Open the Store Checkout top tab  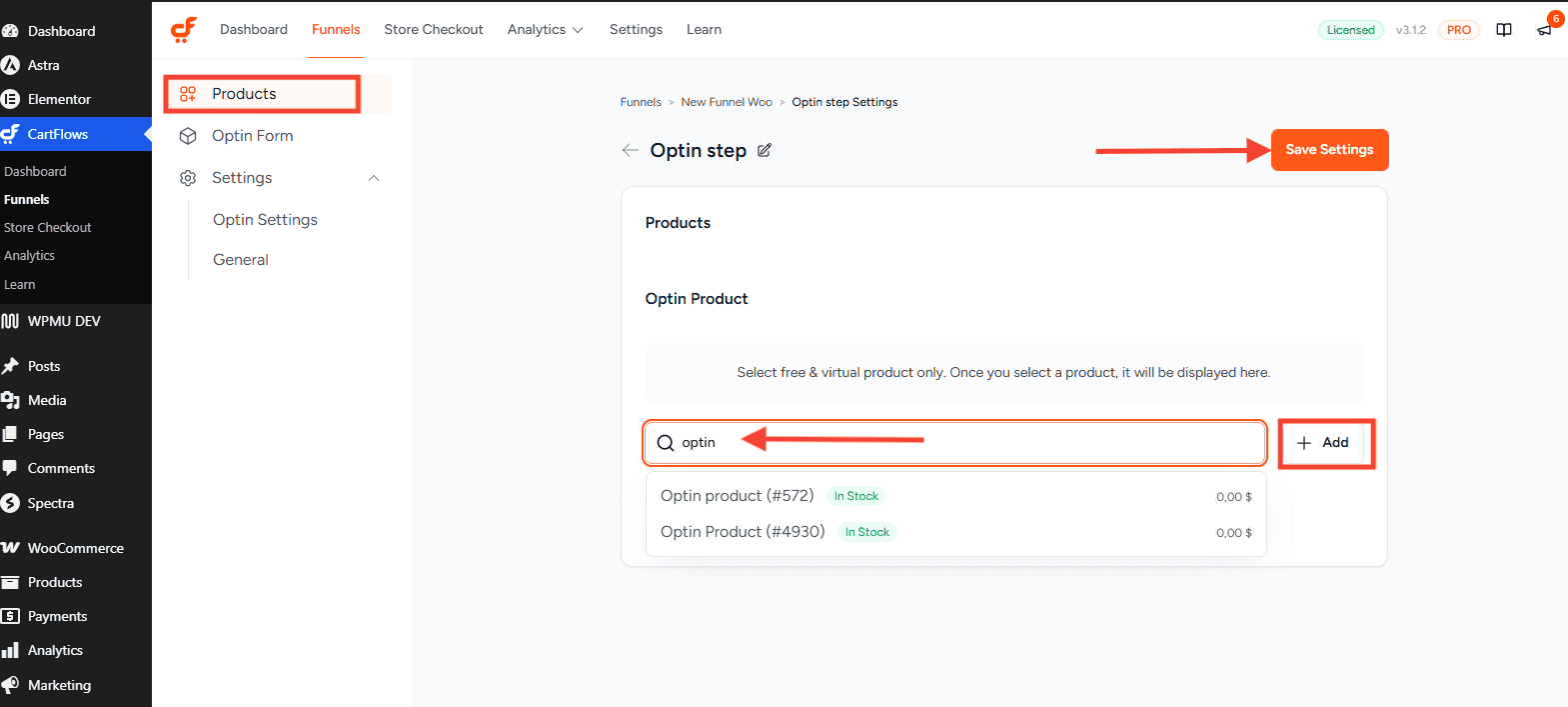tap(434, 30)
